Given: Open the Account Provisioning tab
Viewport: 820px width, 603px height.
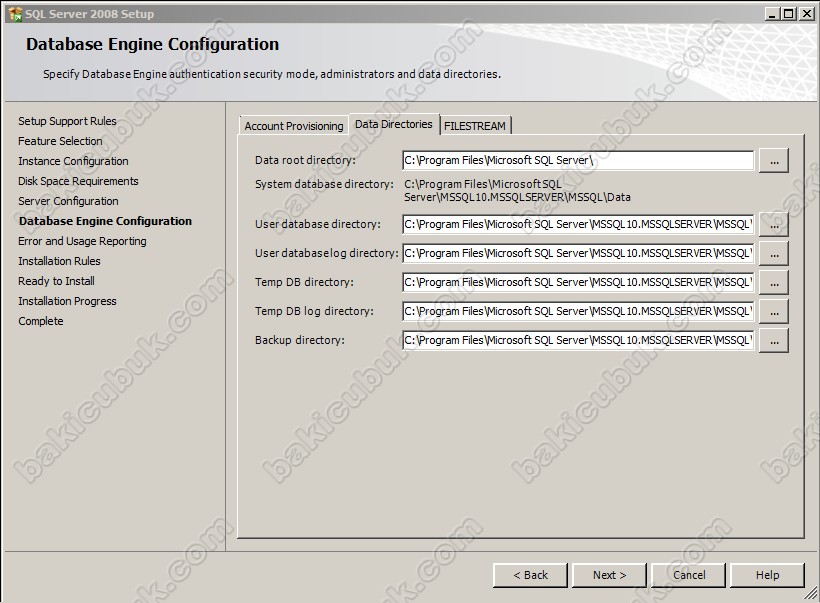Looking at the screenshot, I should coord(293,126).
